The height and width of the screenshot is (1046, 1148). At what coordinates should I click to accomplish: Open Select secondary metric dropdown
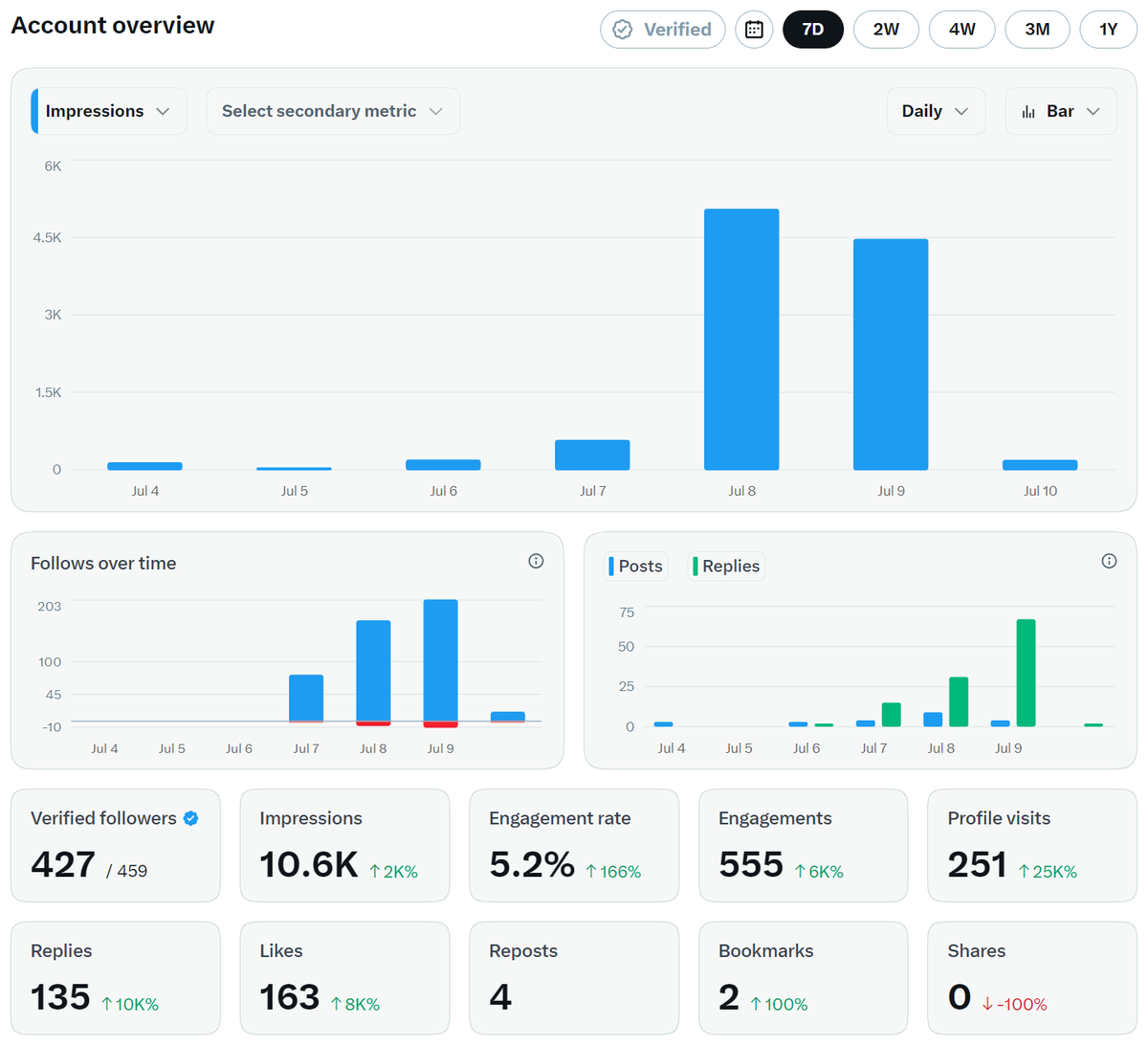click(333, 111)
